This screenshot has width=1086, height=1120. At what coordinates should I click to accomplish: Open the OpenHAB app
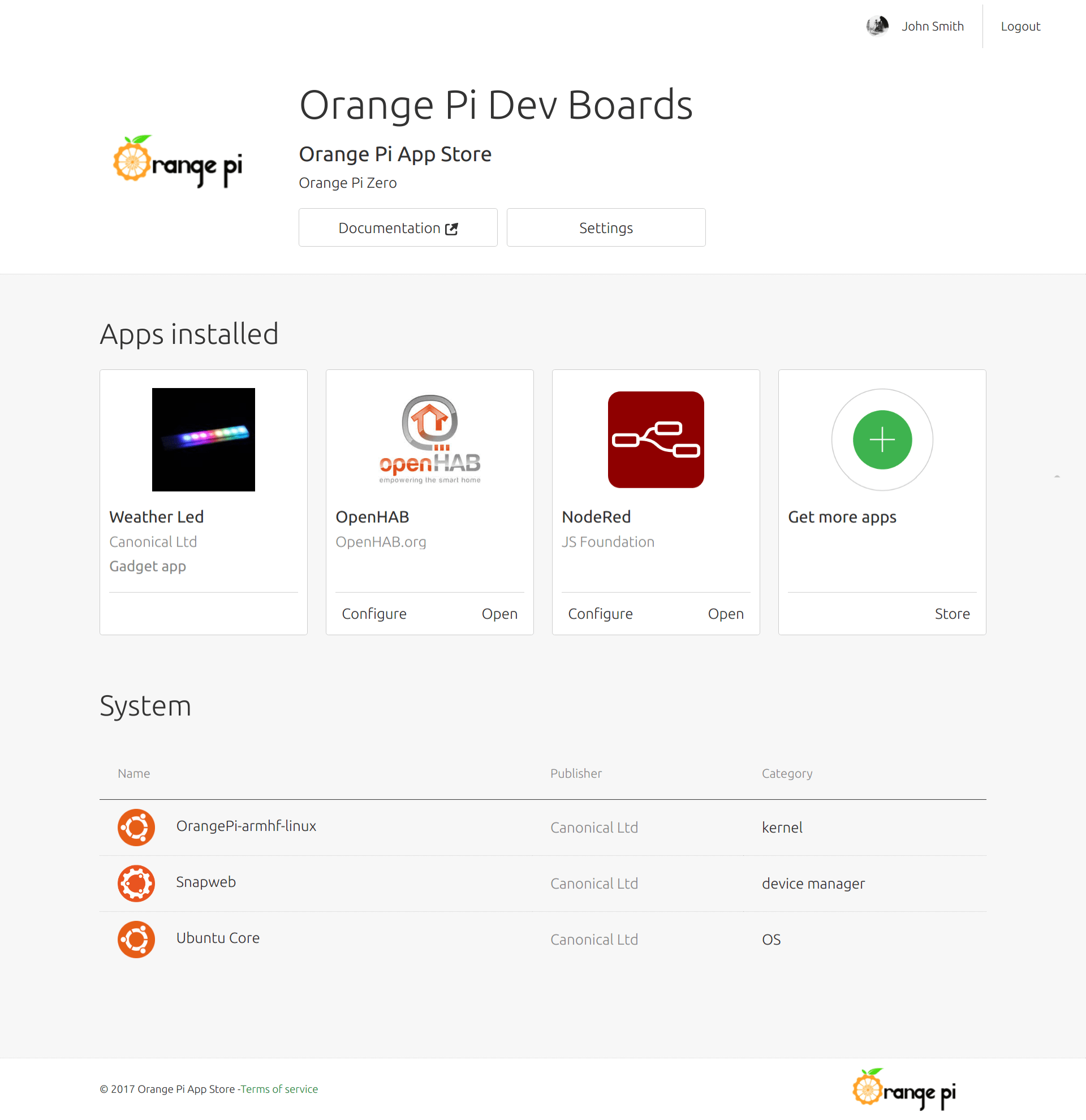499,614
